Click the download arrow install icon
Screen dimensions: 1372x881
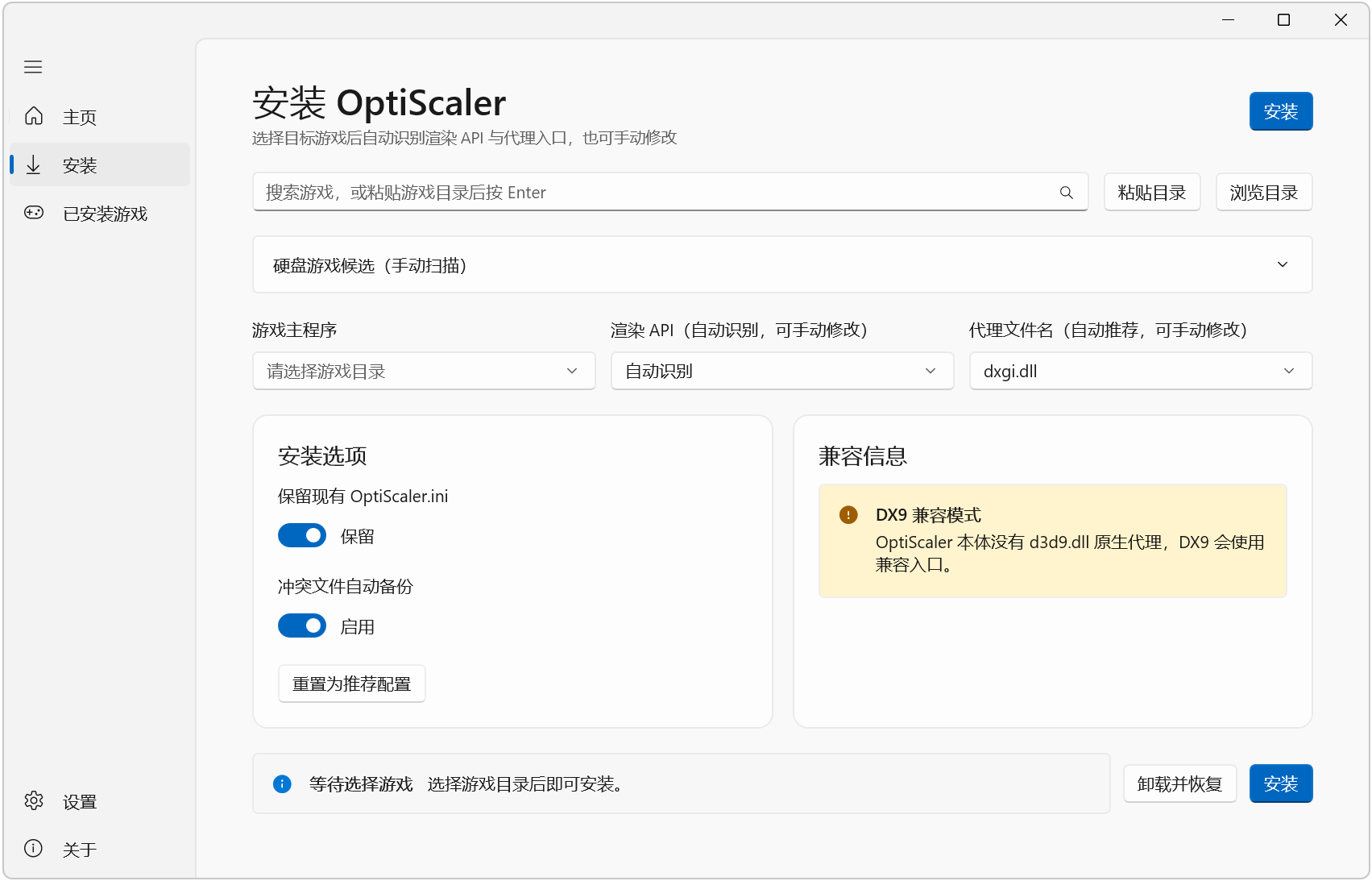[x=33, y=164]
